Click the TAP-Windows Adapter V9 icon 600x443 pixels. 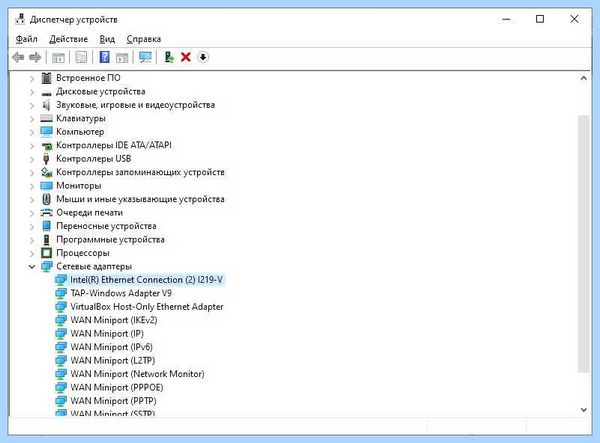61,293
